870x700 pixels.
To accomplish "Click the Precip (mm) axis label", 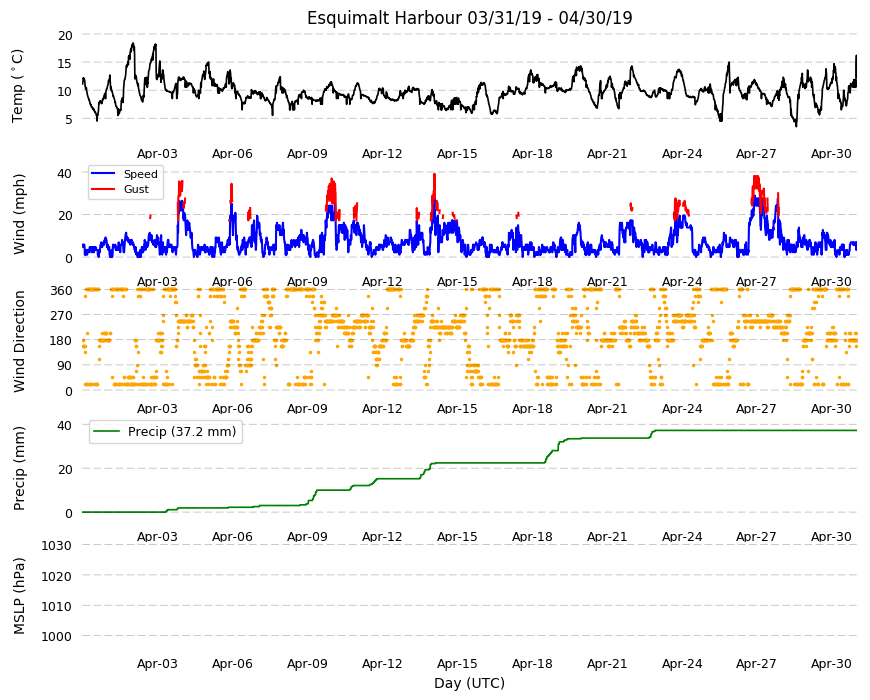I will pos(19,468).
